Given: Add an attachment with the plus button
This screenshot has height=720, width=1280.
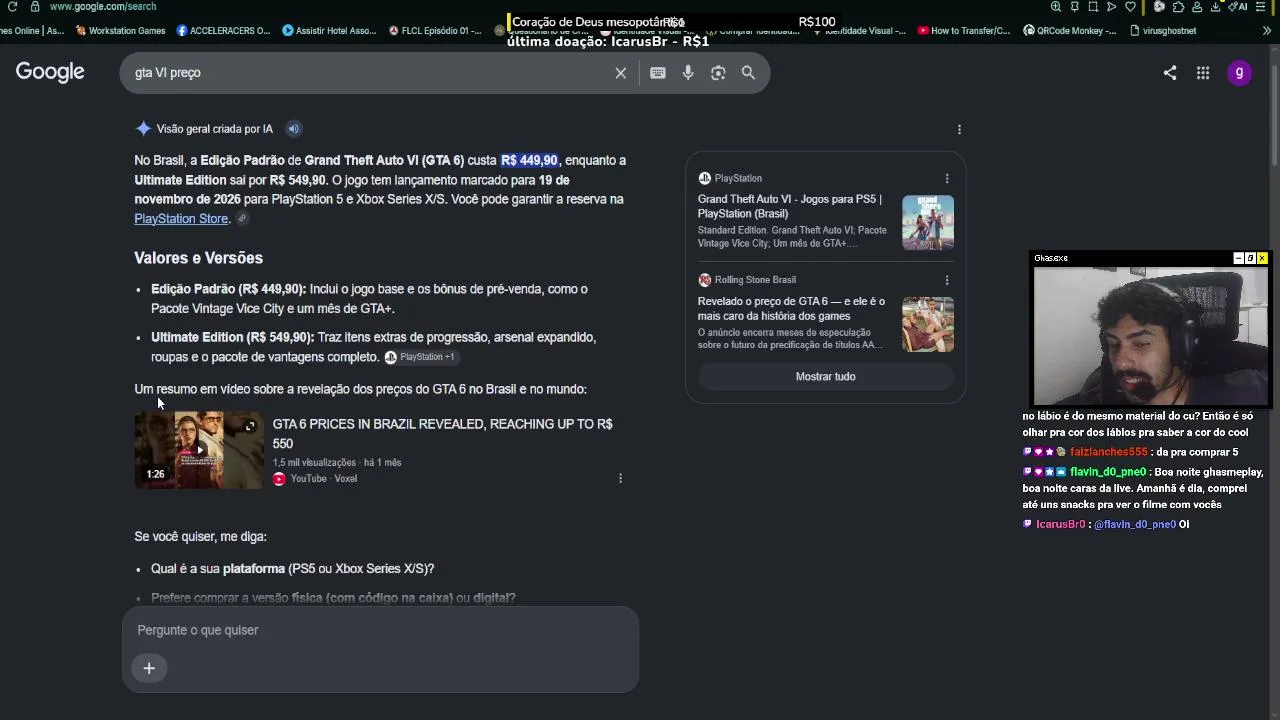Looking at the screenshot, I should (149, 668).
